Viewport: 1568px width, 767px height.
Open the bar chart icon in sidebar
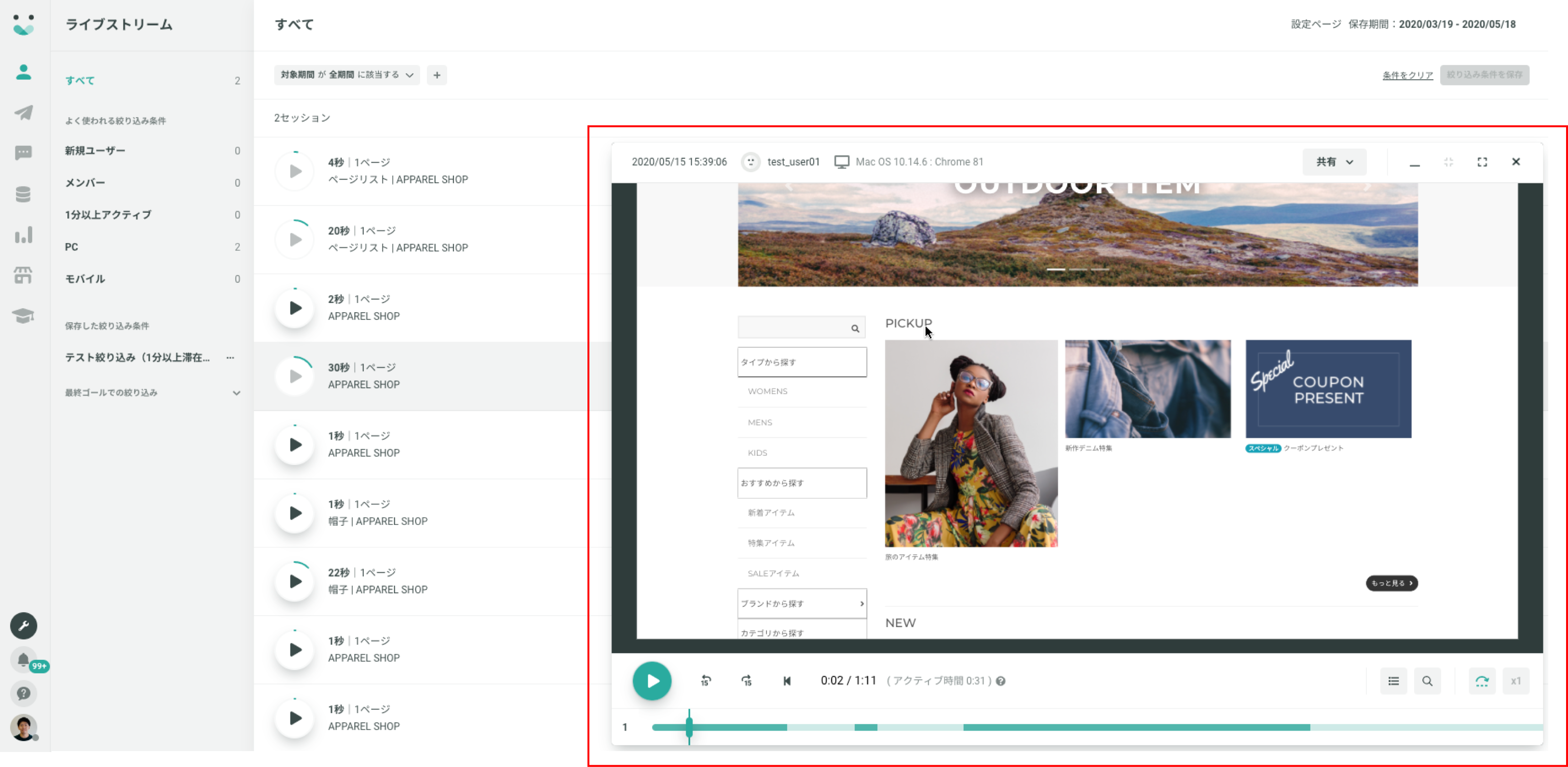(x=23, y=235)
